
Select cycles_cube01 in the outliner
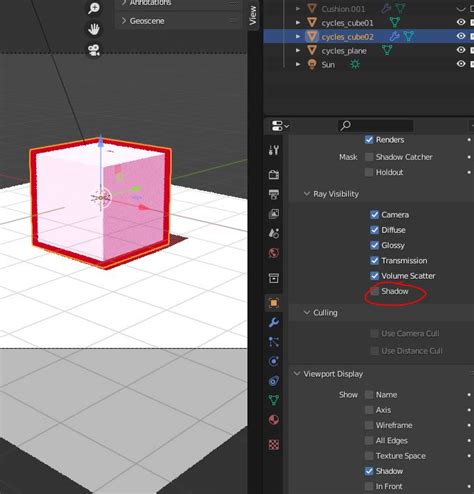coord(347,23)
